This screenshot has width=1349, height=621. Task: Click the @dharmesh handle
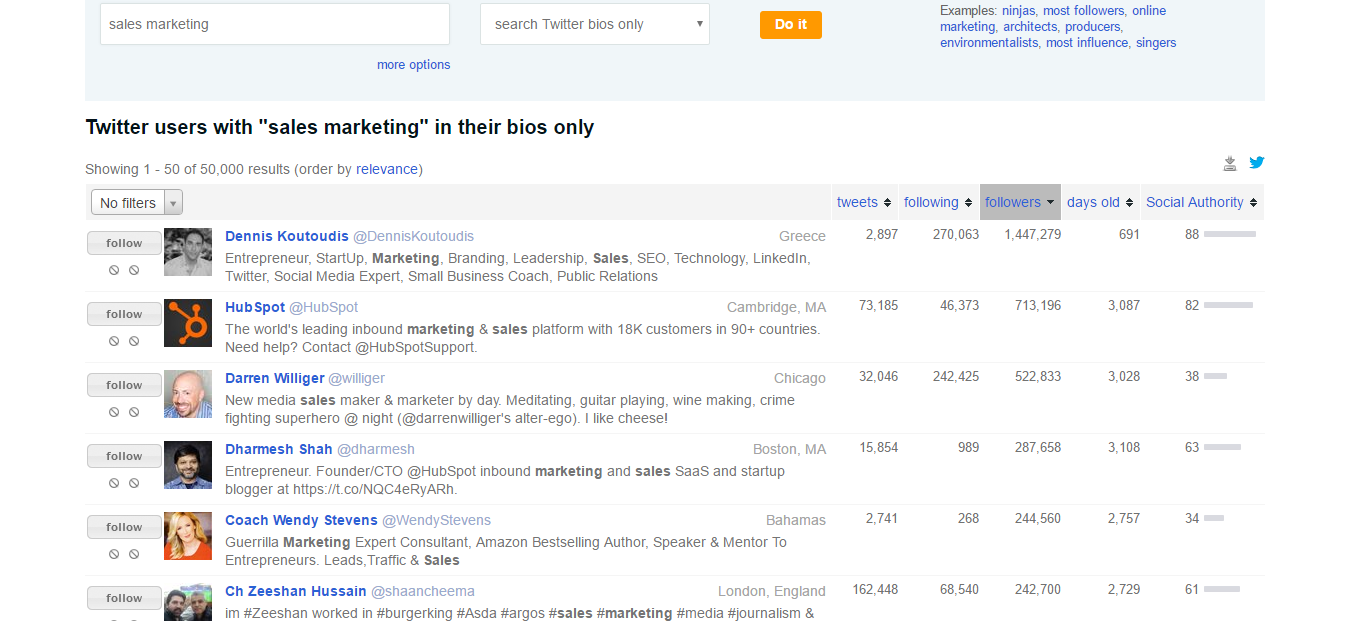point(376,449)
